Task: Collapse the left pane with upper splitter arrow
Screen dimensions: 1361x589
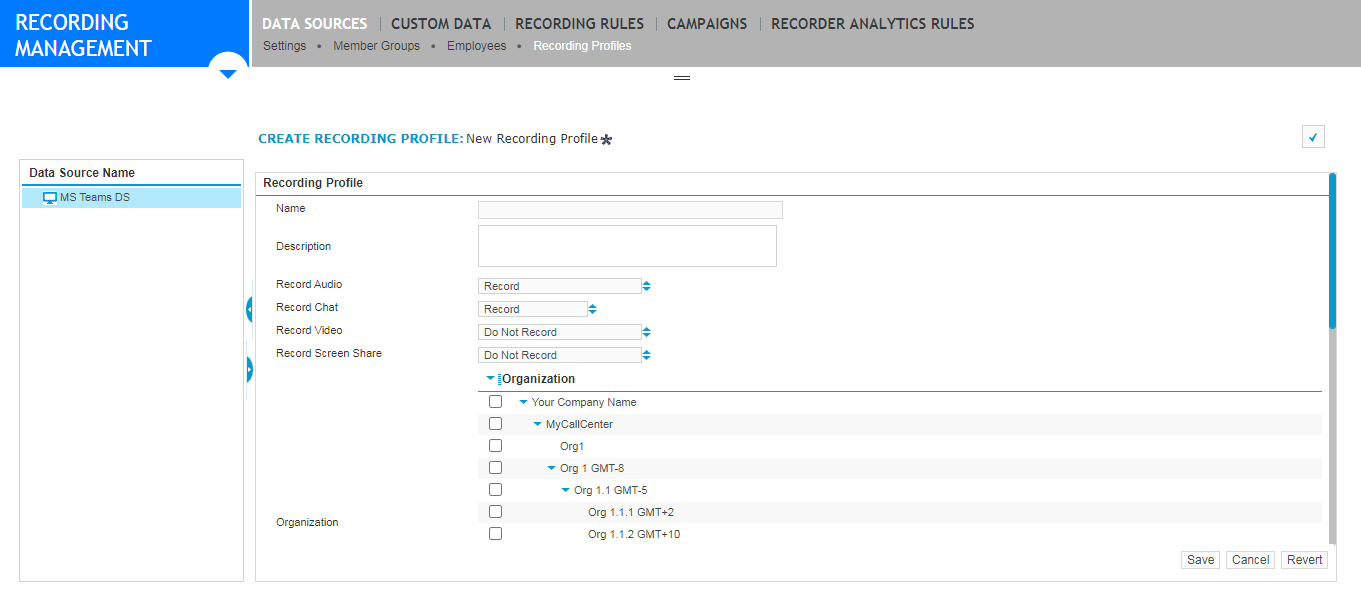Action: (249, 310)
